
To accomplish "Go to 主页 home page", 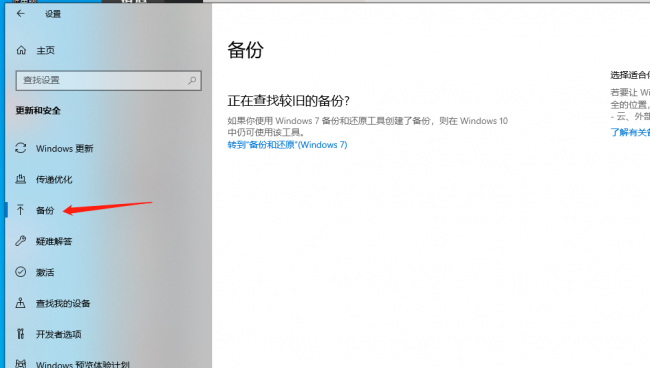I will tap(46, 51).
